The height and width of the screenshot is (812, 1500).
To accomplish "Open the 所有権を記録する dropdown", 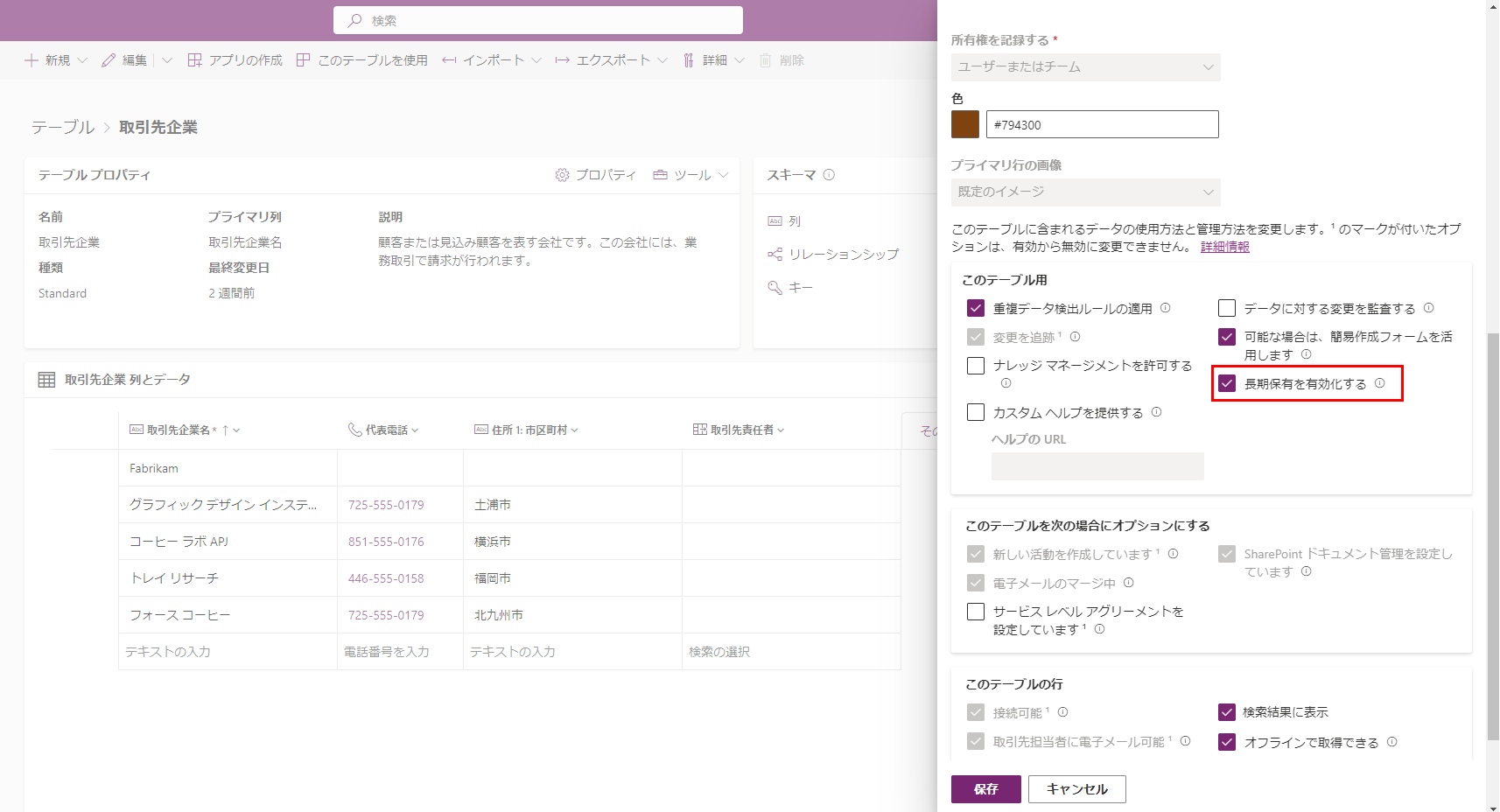I will coord(1085,66).
